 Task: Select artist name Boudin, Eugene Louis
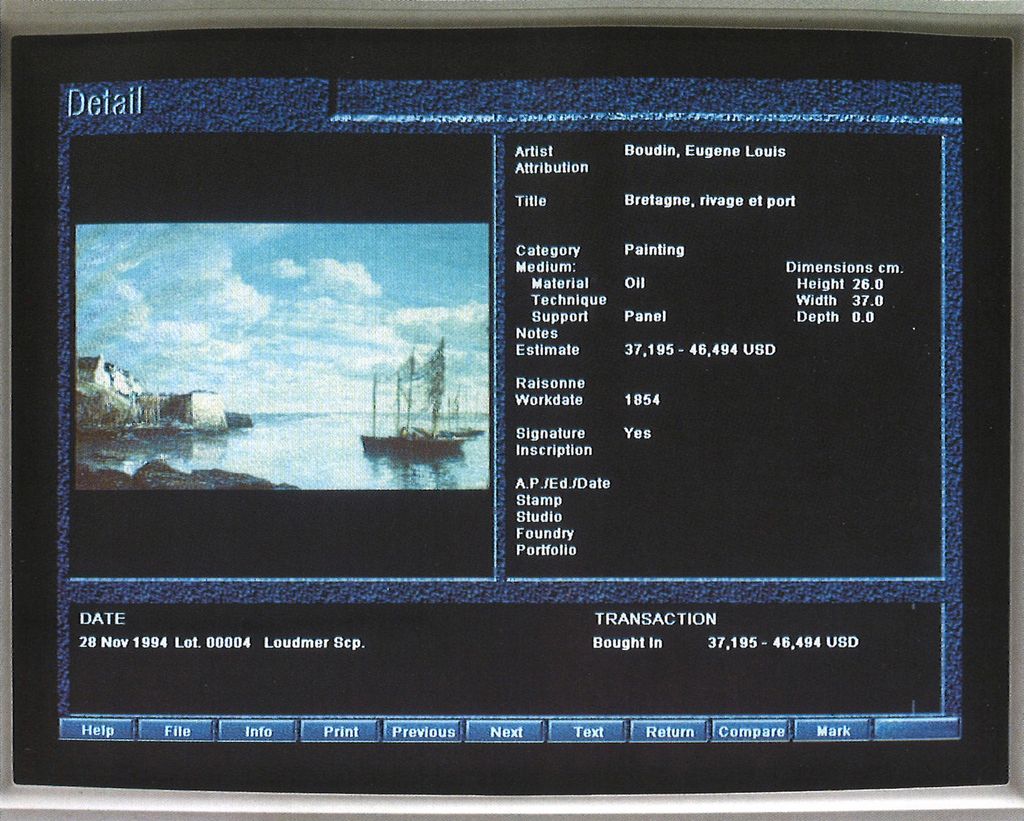704,152
